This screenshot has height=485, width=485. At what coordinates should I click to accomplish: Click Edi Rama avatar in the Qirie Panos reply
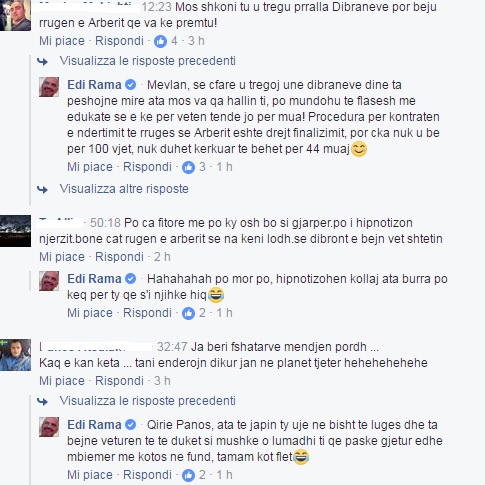coord(49,427)
